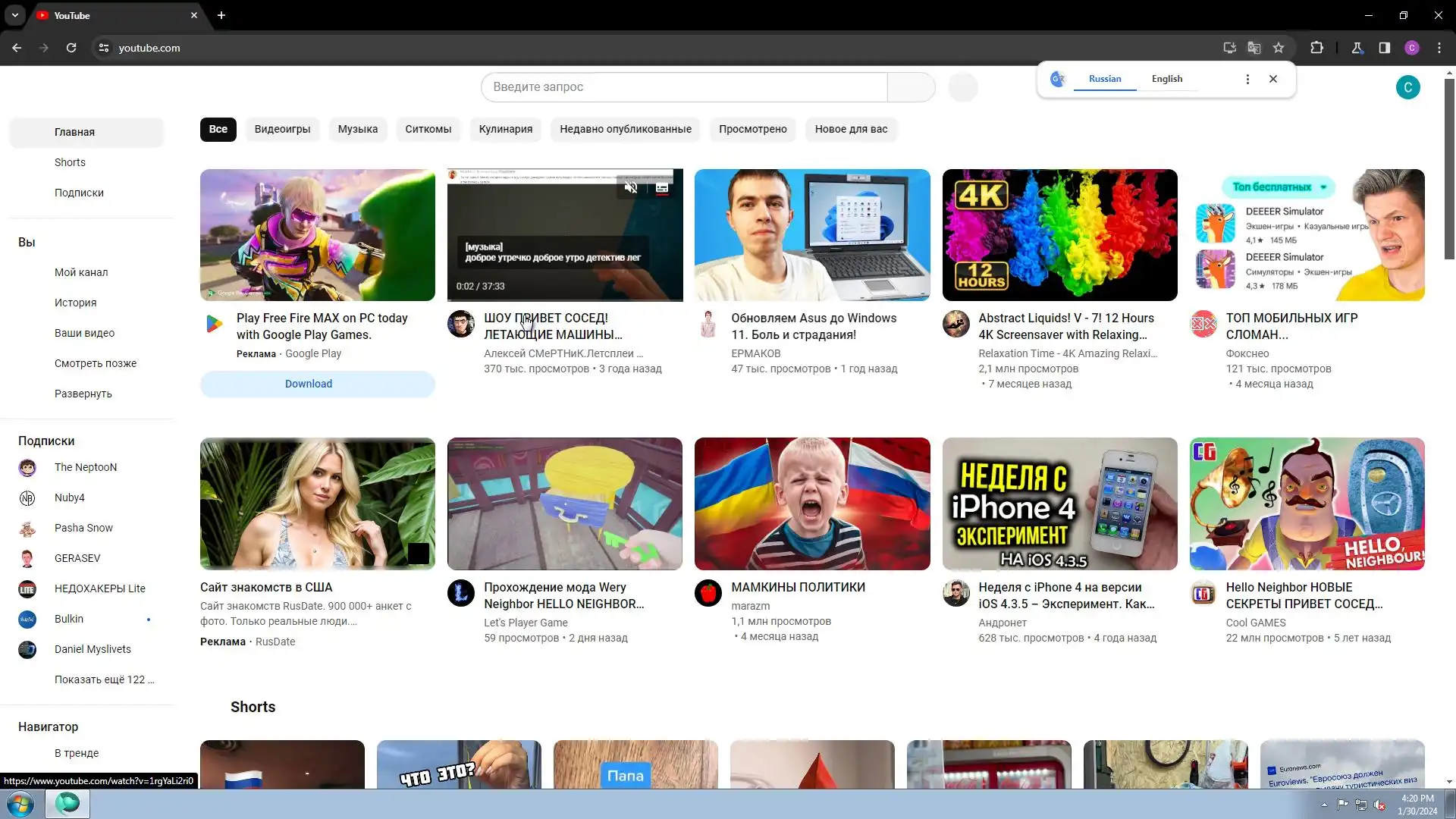Bookmark this page with the star icon
Image resolution: width=1456 pixels, height=819 pixels.
coord(1279,48)
